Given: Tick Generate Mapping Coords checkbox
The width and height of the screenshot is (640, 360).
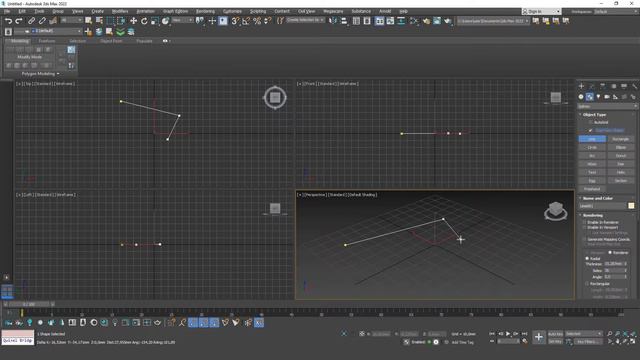Looking at the screenshot, I should (584, 239).
